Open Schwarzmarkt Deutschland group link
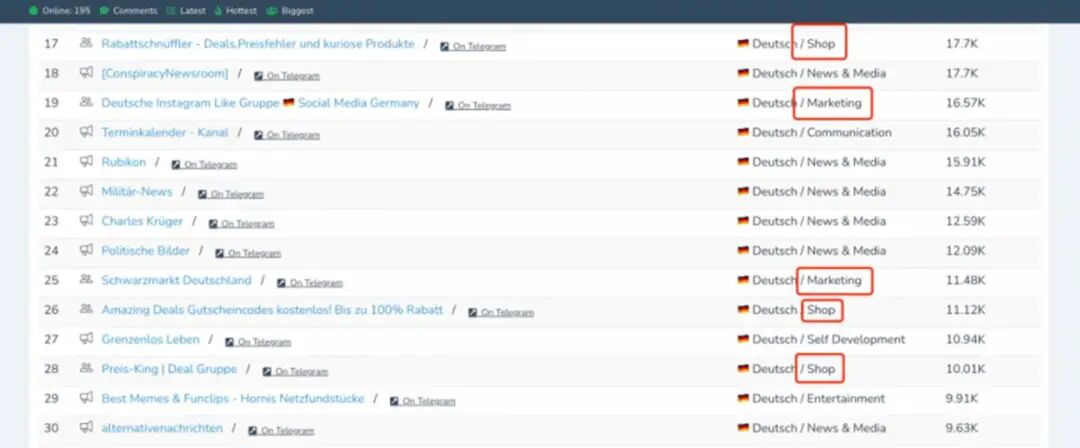 [x=176, y=281]
